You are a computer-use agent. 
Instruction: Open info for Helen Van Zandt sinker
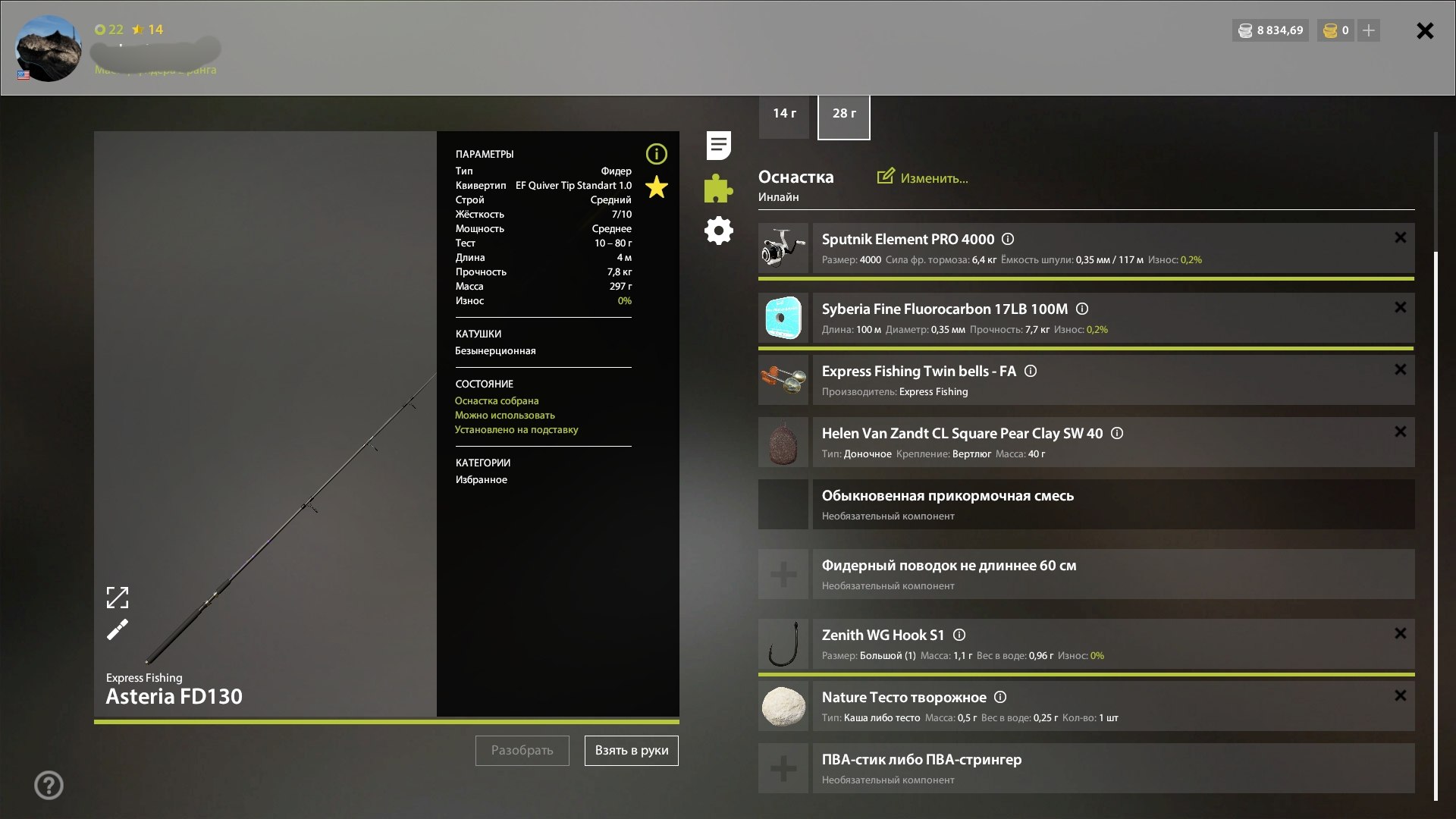[x=1116, y=433]
